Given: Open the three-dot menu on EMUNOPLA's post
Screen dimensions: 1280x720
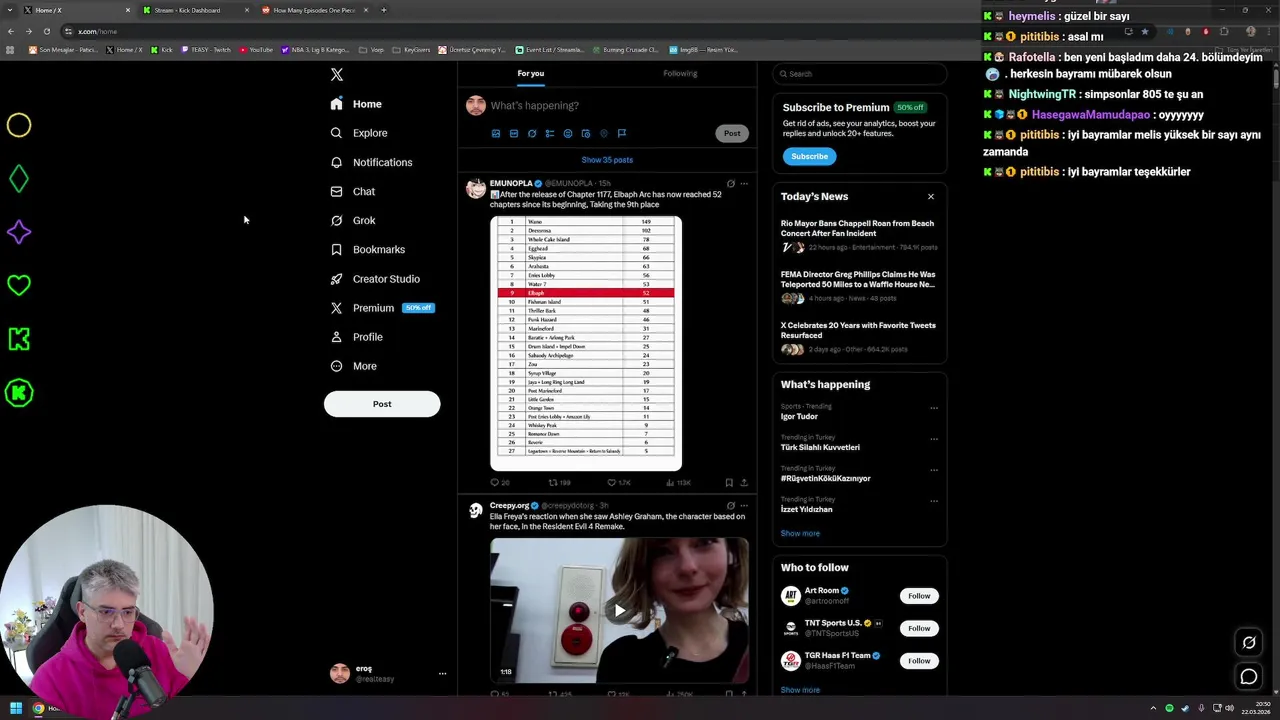Looking at the screenshot, I should click(744, 184).
